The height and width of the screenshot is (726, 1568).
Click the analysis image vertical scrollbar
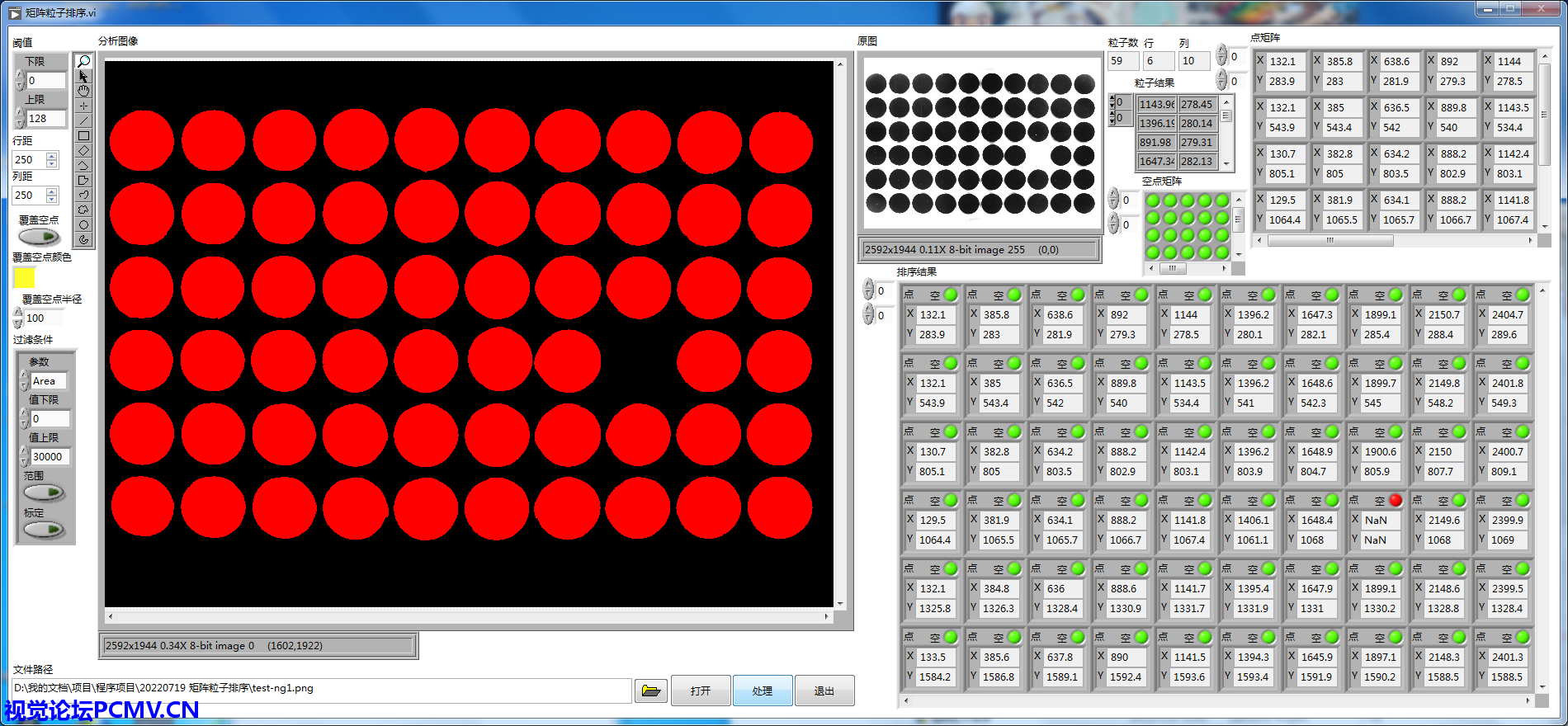tap(840, 333)
